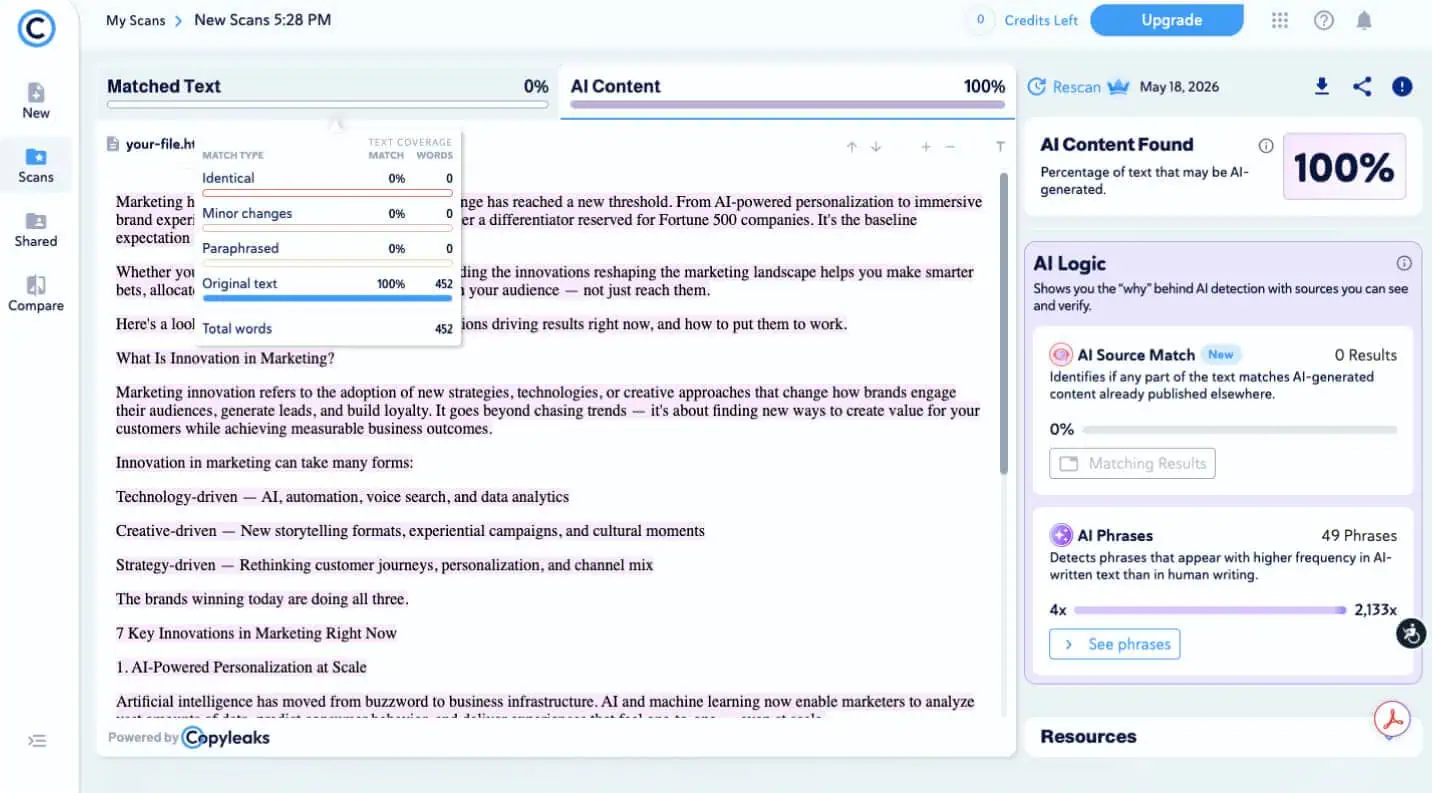Open the help question mark icon
Viewport: 1432px width, 793px height.
pyautogui.click(x=1324, y=20)
